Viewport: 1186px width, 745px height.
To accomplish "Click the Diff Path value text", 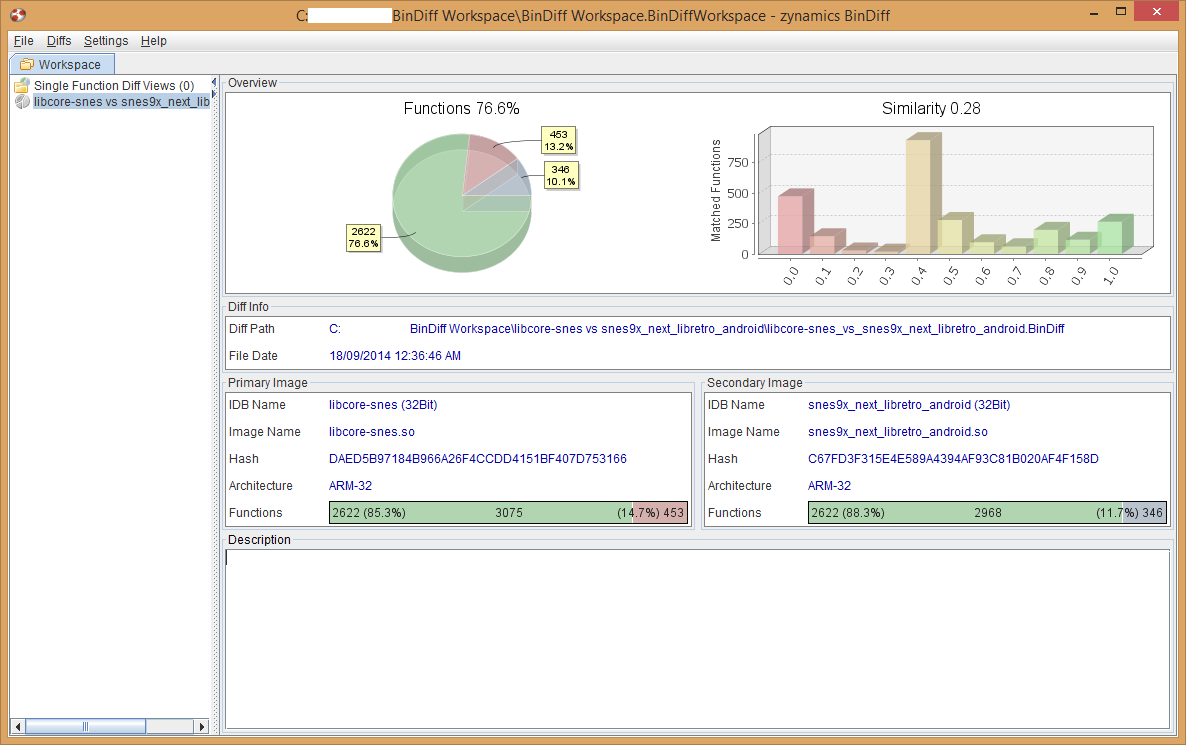I will (x=697, y=329).
